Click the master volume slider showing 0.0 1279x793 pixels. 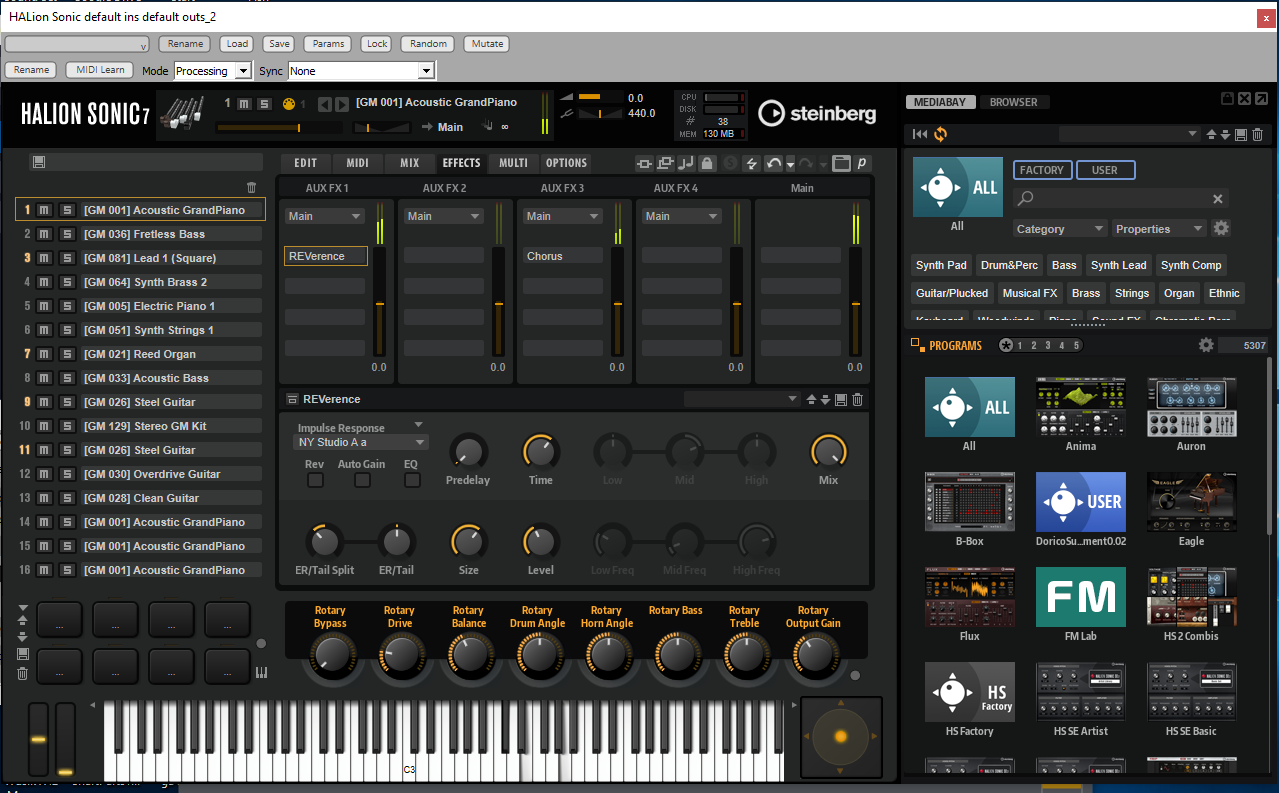pyautogui.click(x=601, y=97)
